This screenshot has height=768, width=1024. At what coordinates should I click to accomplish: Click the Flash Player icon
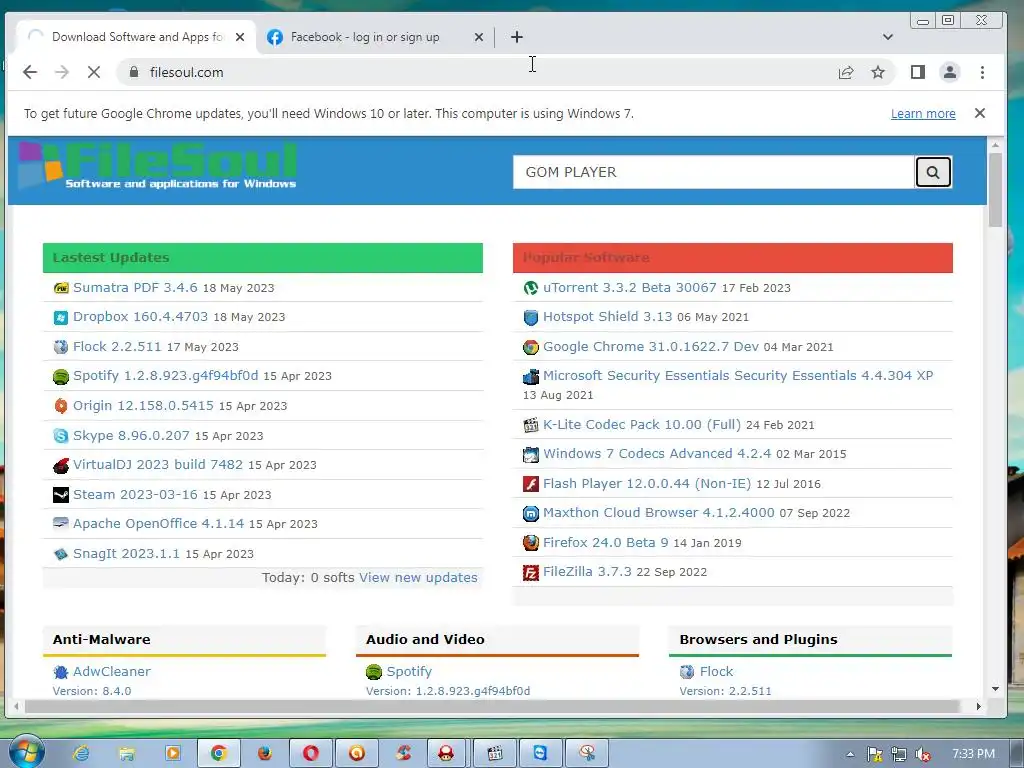click(x=531, y=484)
